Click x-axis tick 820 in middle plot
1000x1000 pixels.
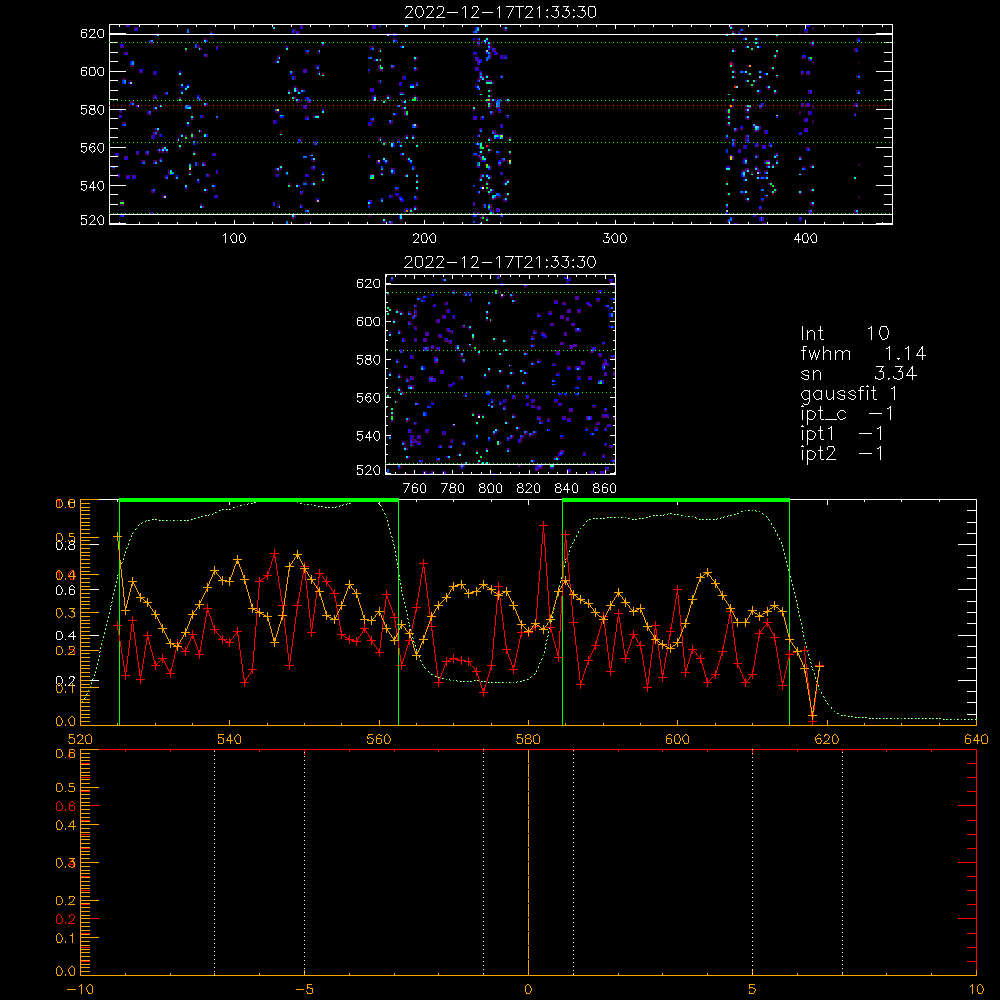(529, 489)
